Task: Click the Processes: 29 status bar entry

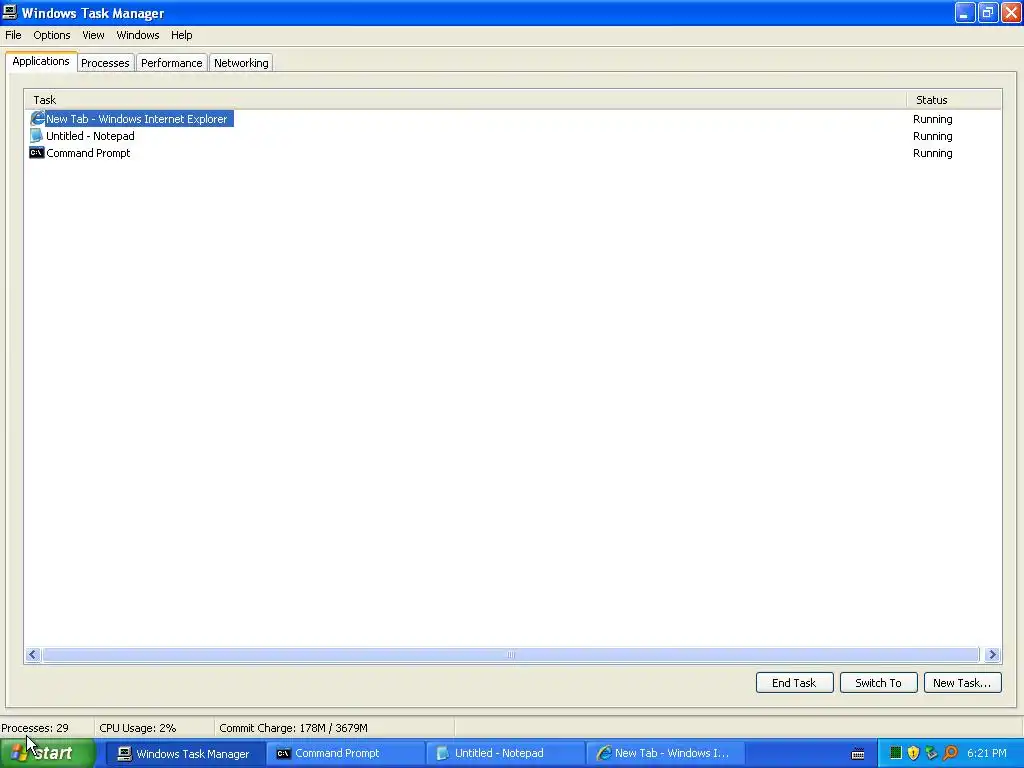Action: coord(46,728)
